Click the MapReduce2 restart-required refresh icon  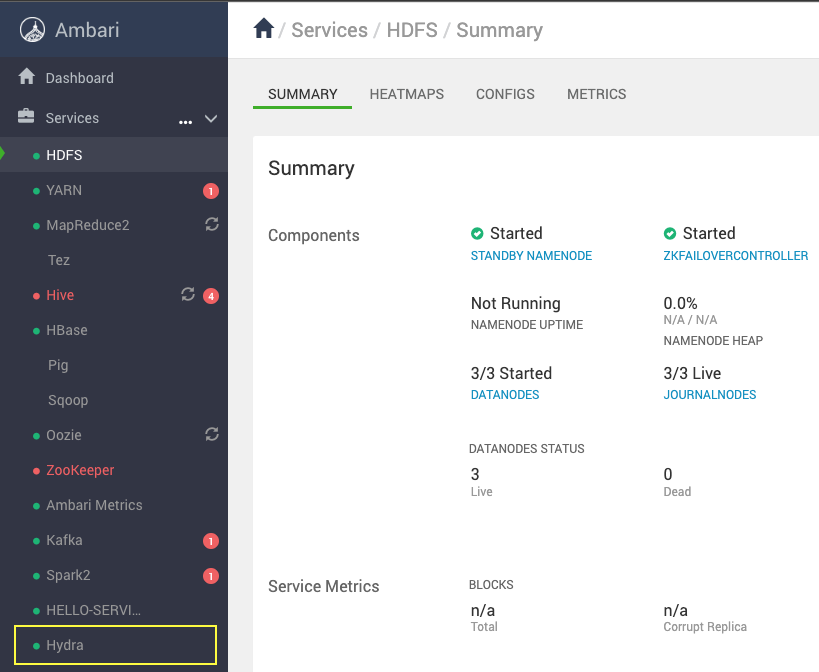click(212, 225)
